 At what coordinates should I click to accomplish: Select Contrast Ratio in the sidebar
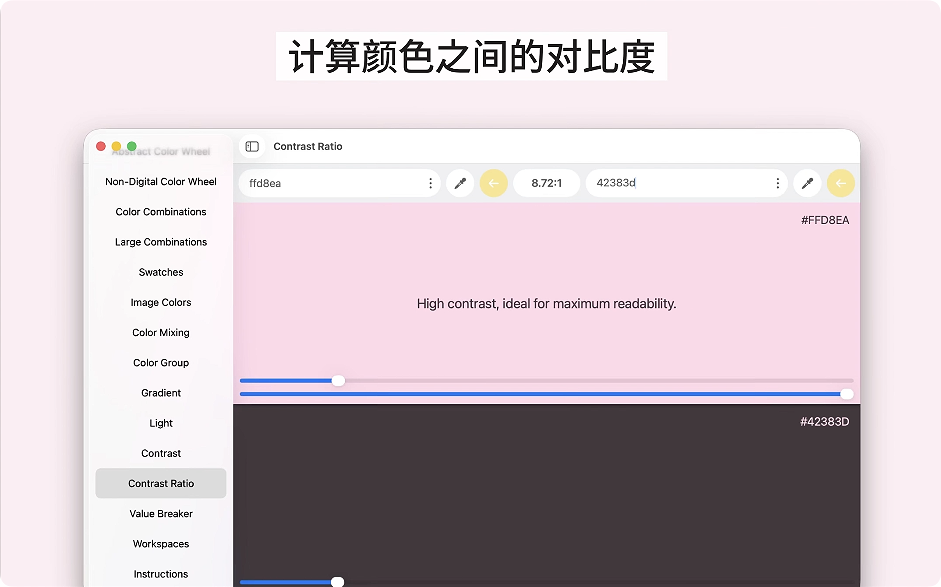(x=160, y=483)
